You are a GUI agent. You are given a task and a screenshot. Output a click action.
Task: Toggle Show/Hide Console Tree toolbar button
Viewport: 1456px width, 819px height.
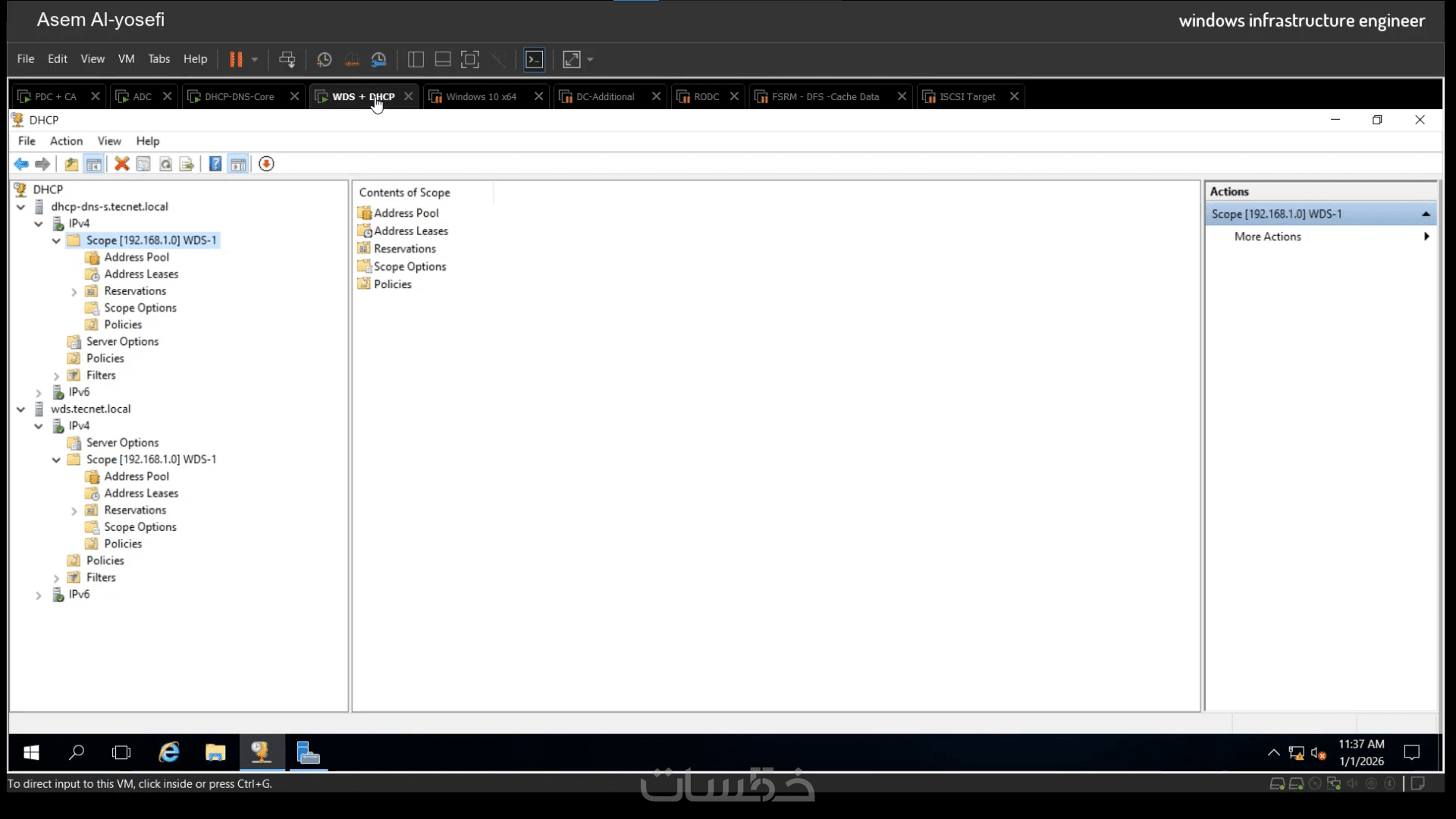tap(94, 164)
